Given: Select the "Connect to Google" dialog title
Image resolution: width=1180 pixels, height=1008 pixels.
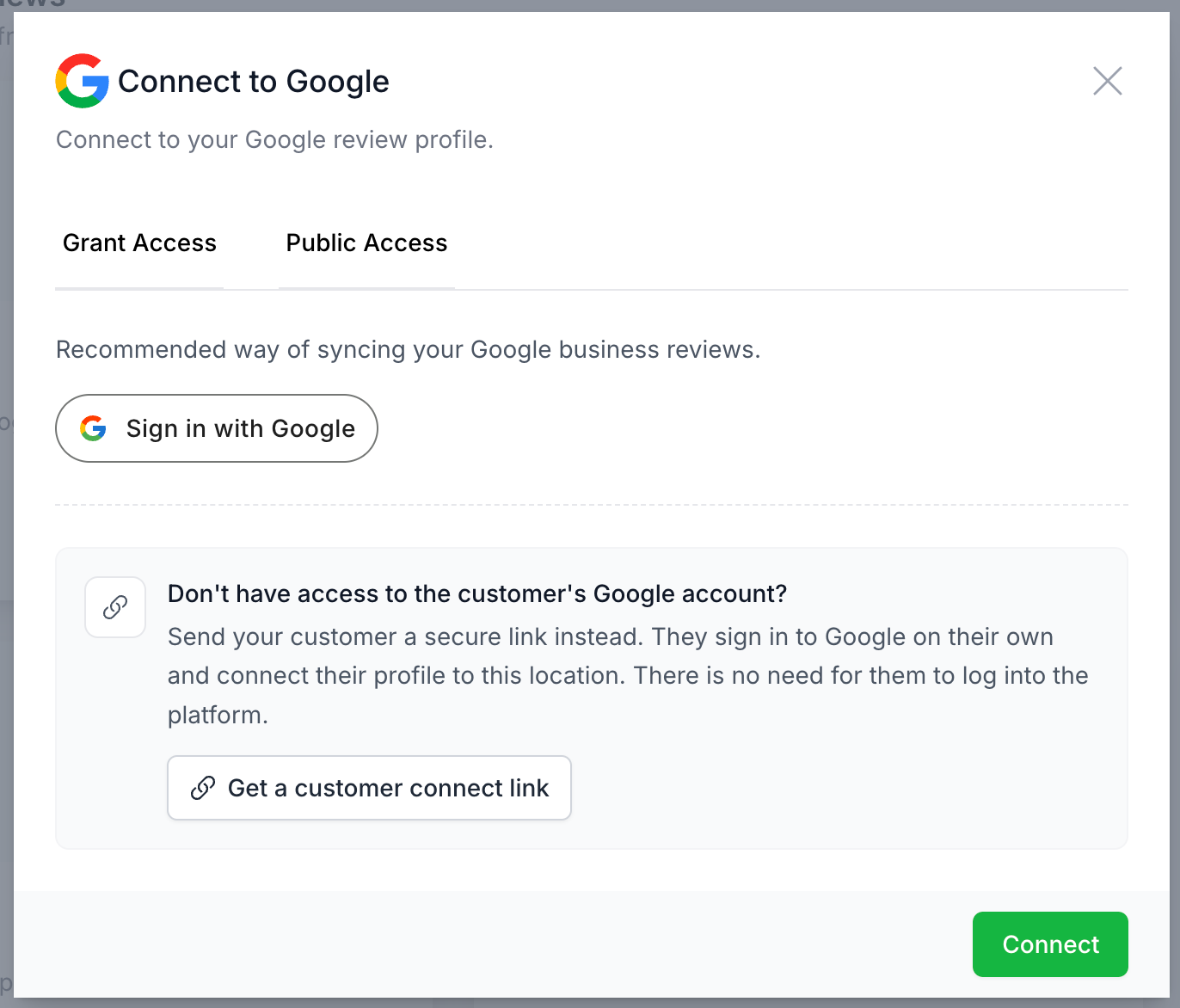Looking at the screenshot, I should click(x=254, y=81).
